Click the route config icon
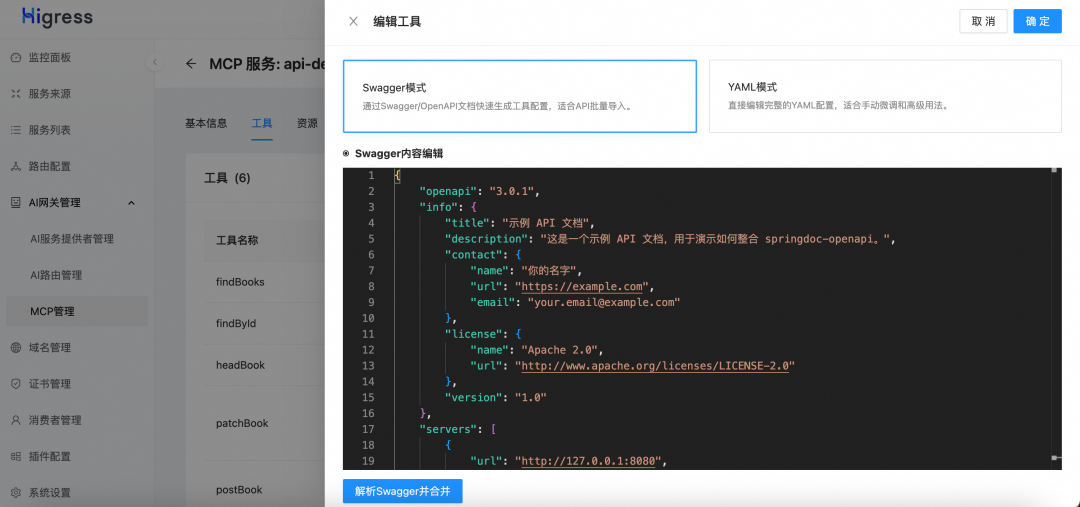 click(x=16, y=166)
